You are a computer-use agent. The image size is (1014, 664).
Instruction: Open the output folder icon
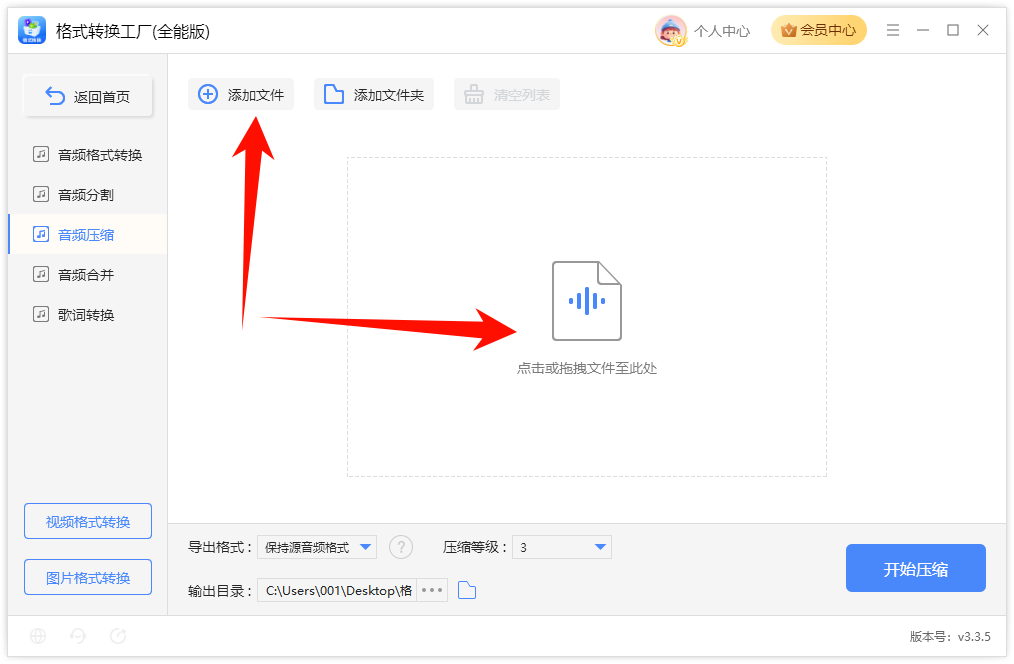467,590
